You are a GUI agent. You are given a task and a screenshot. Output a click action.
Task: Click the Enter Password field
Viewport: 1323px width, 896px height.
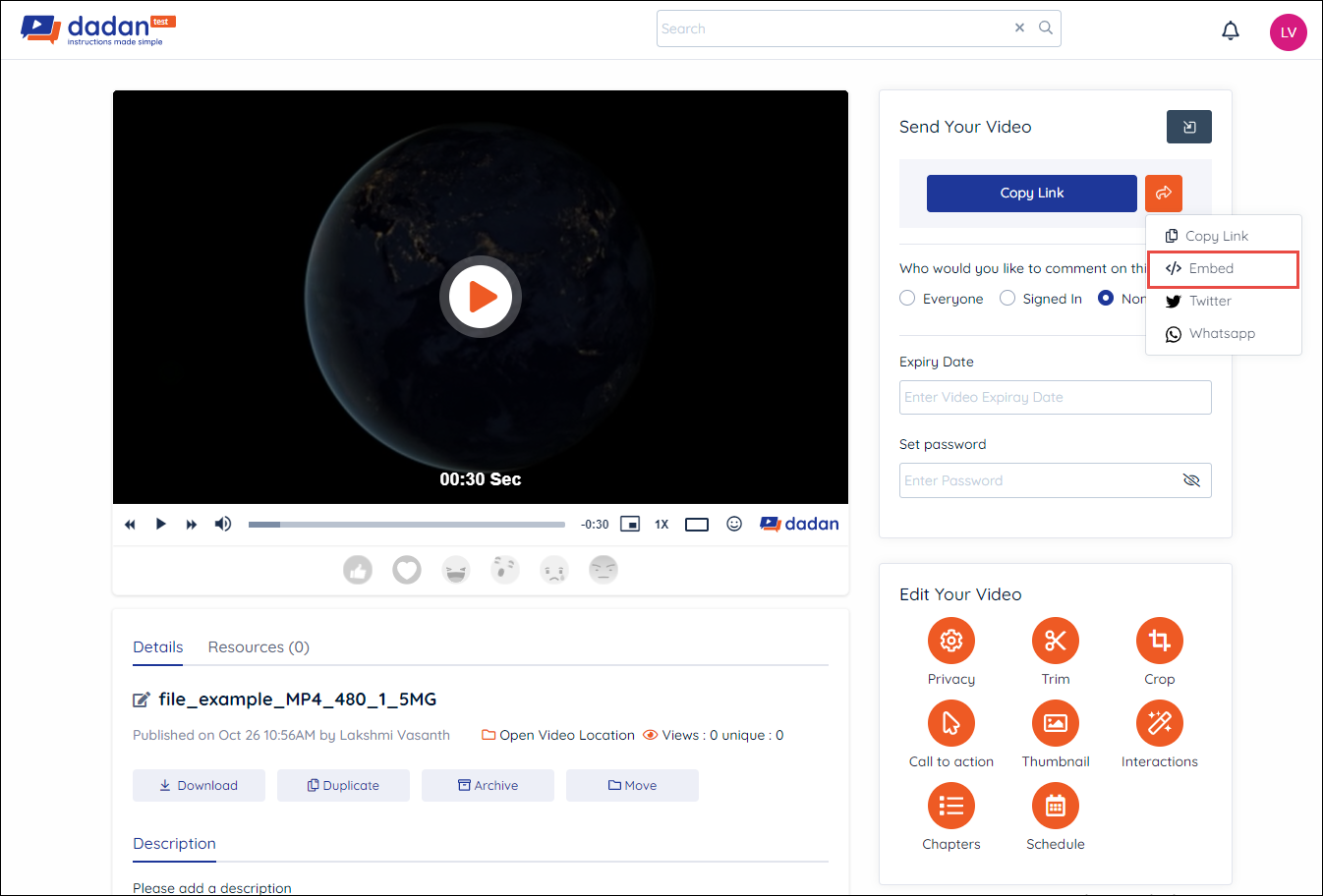click(1056, 480)
